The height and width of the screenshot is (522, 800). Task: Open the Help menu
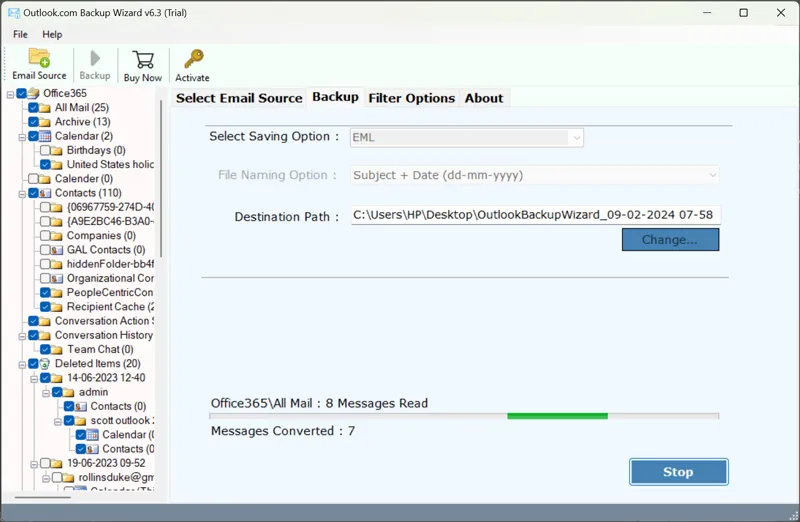coord(52,34)
